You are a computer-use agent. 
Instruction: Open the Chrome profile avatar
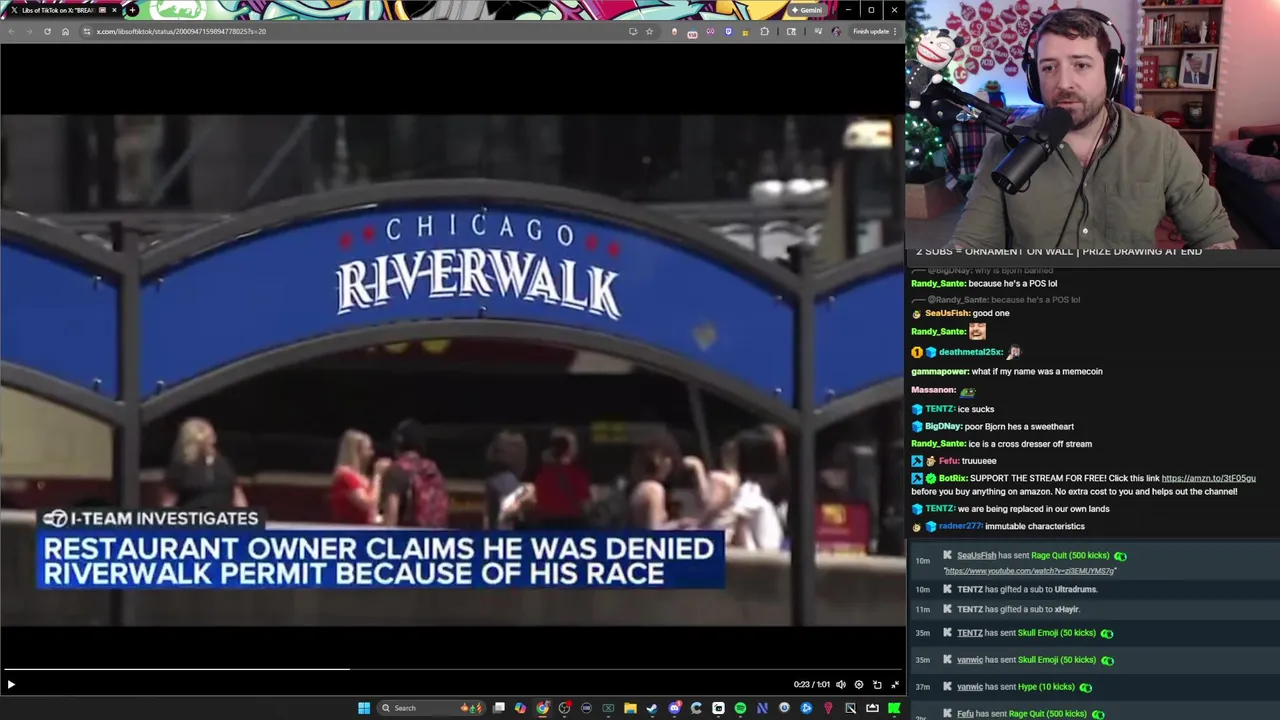pos(836,31)
